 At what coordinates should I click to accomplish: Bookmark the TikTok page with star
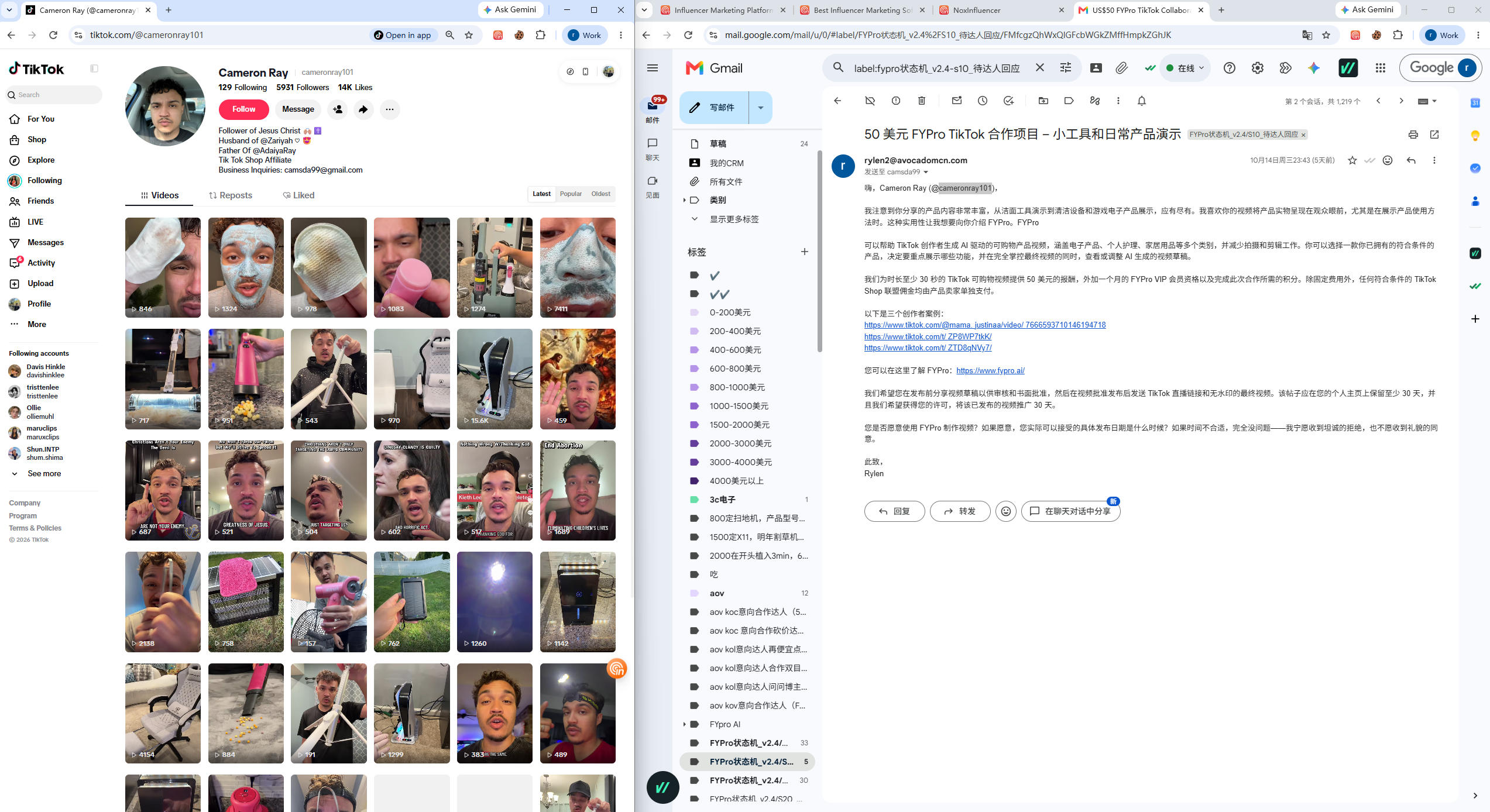pyautogui.click(x=469, y=35)
